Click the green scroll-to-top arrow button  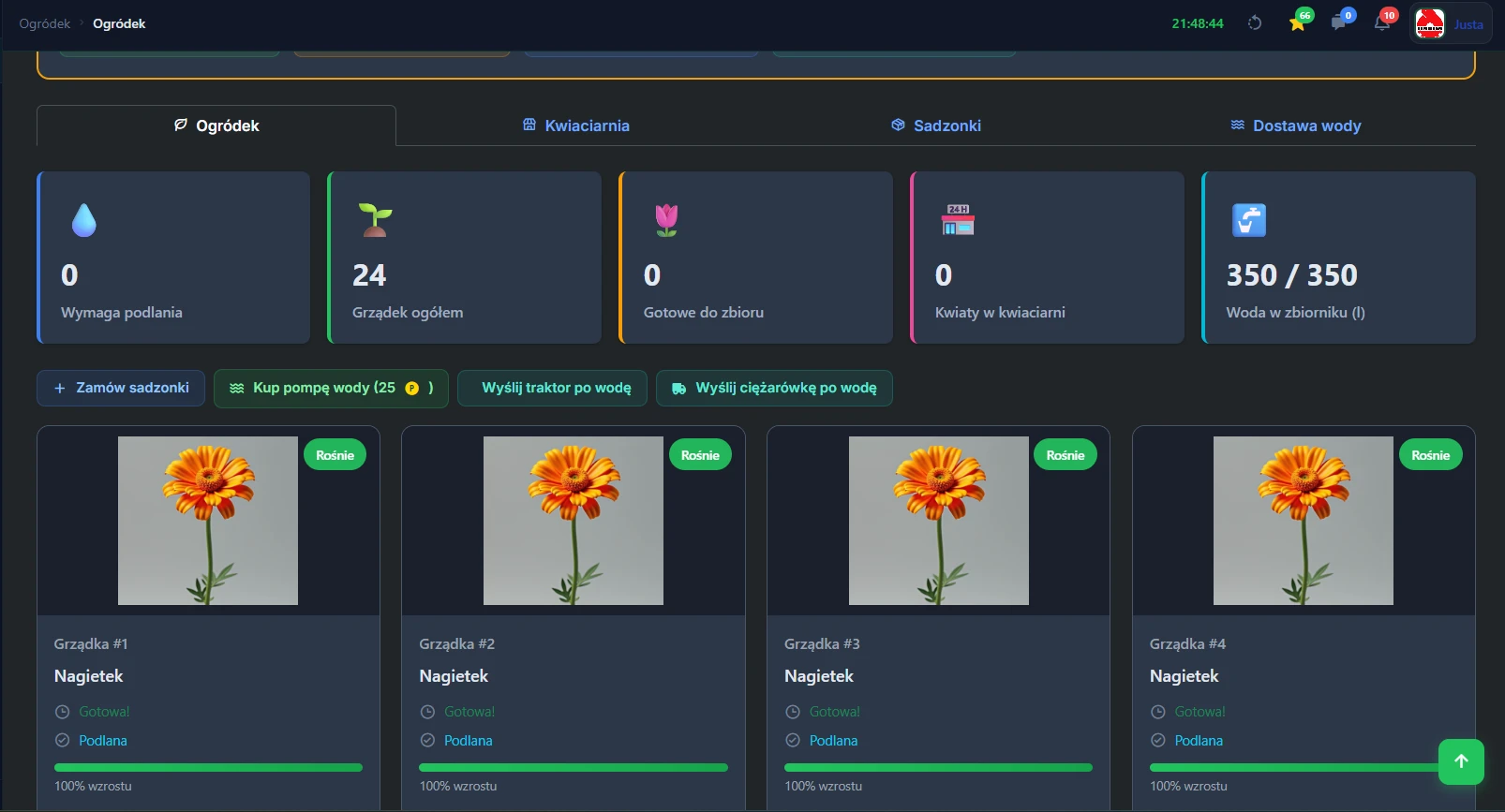(x=1461, y=761)
